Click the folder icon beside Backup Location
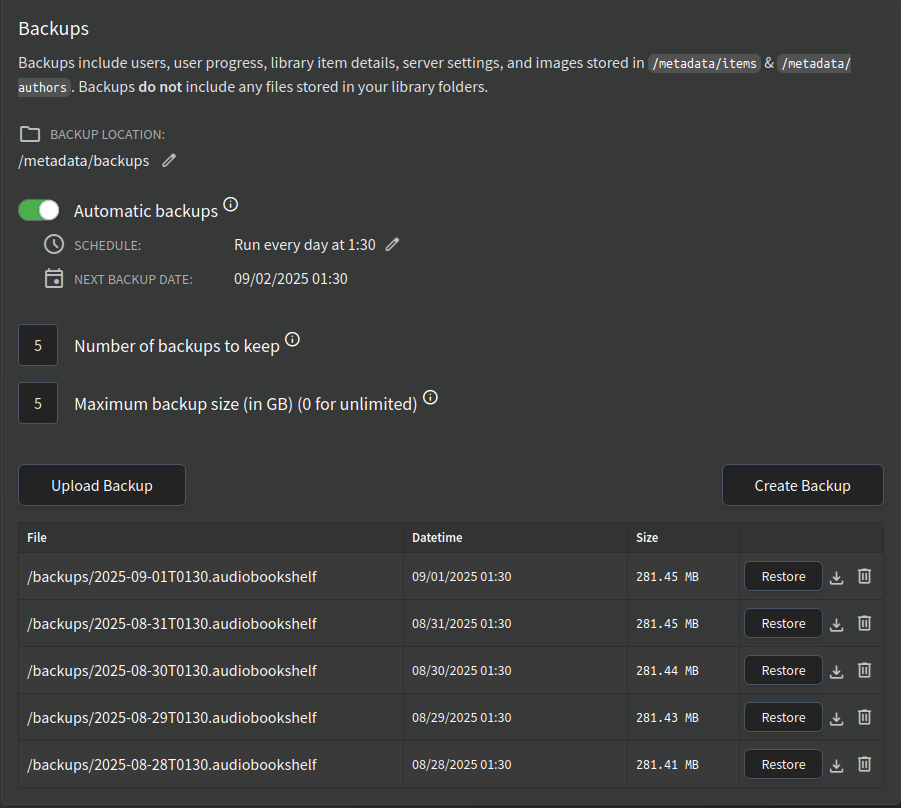 pyautogui.click(x=30, y=134)
